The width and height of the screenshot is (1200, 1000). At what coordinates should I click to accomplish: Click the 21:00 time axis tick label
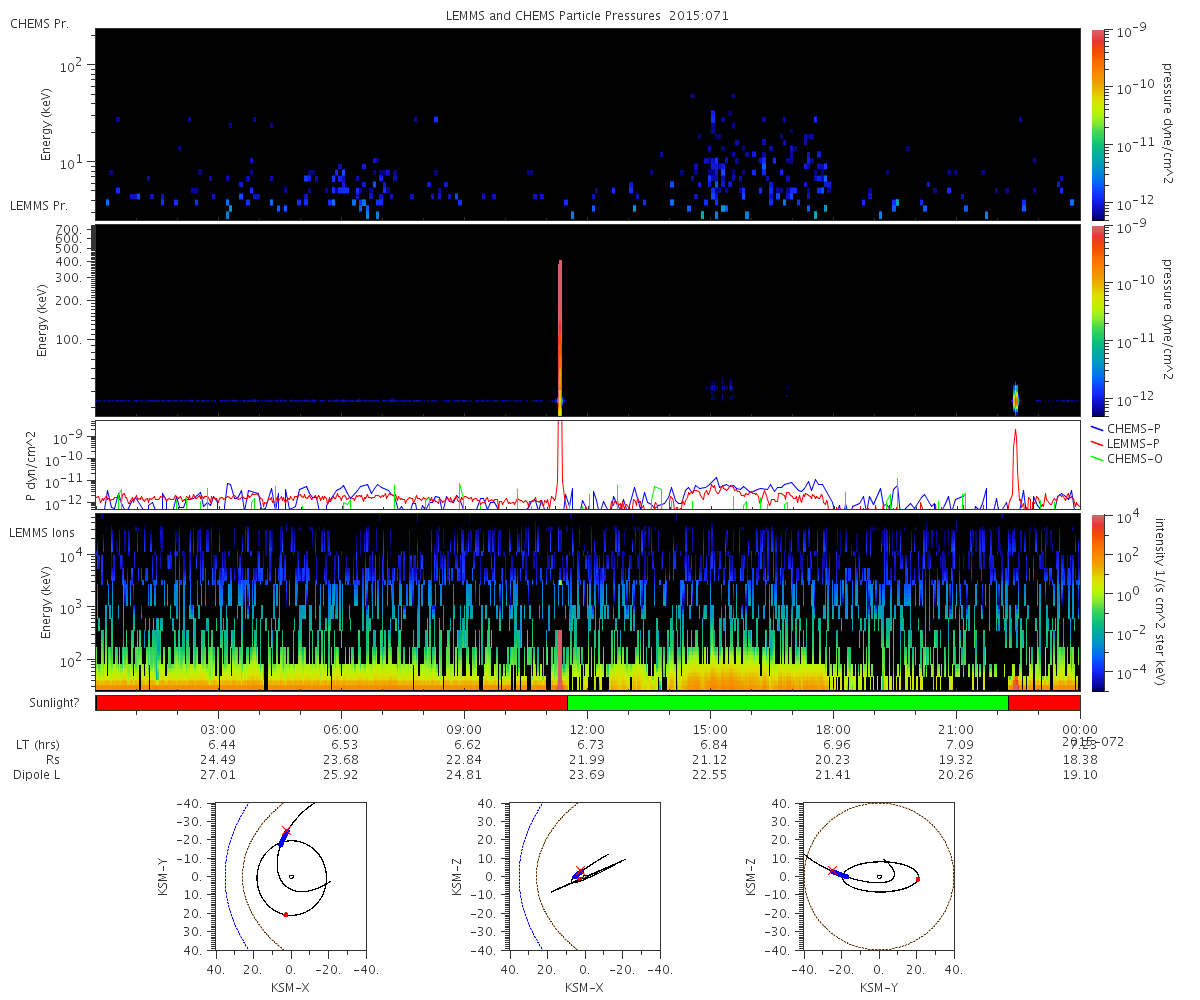coord(956,729)
